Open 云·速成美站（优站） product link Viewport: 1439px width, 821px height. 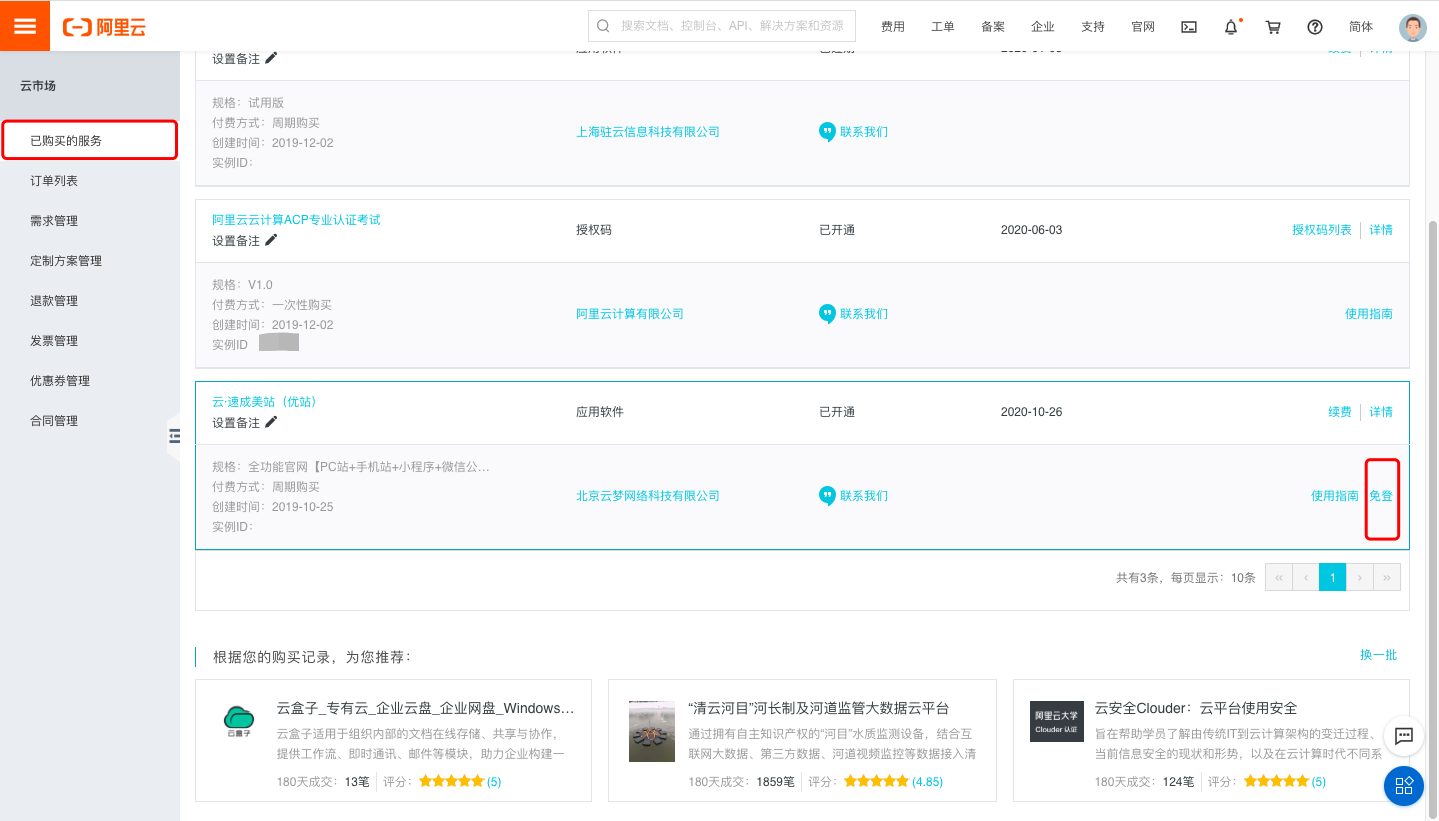coord(264,402)
